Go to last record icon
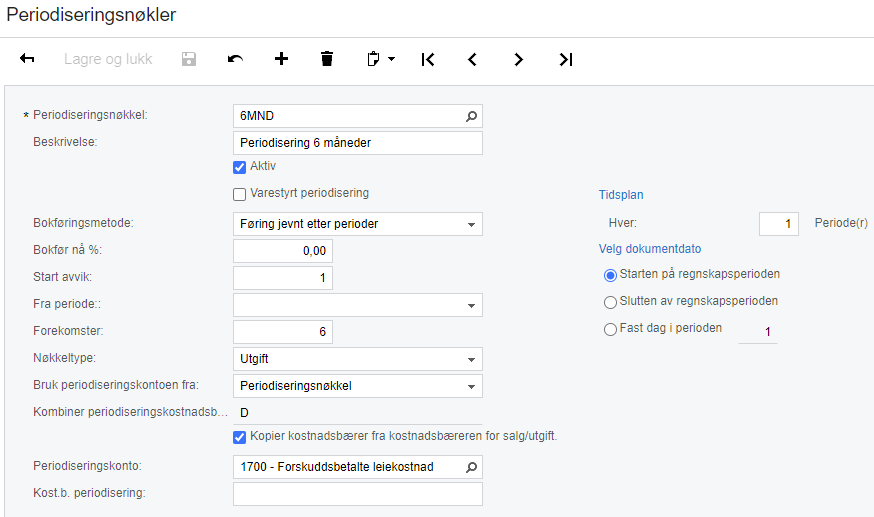 566,59
